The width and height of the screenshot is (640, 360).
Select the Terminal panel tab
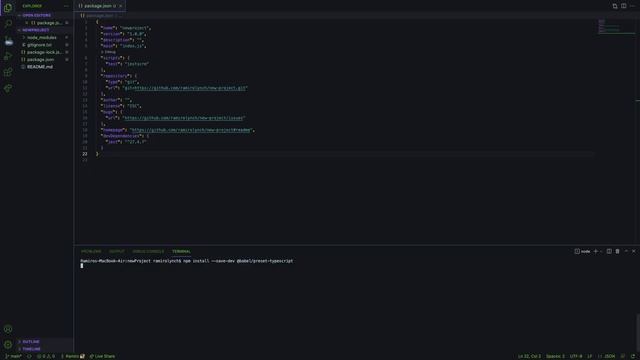181,251
